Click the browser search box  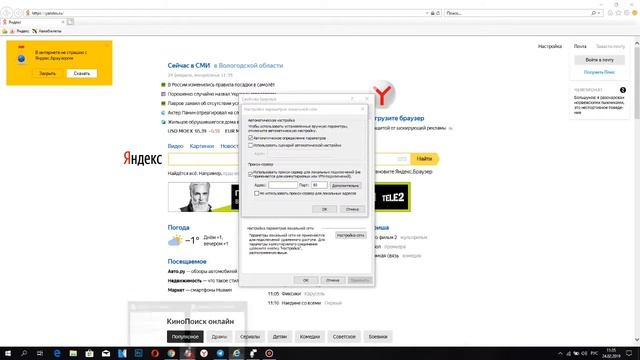point(518,13)
